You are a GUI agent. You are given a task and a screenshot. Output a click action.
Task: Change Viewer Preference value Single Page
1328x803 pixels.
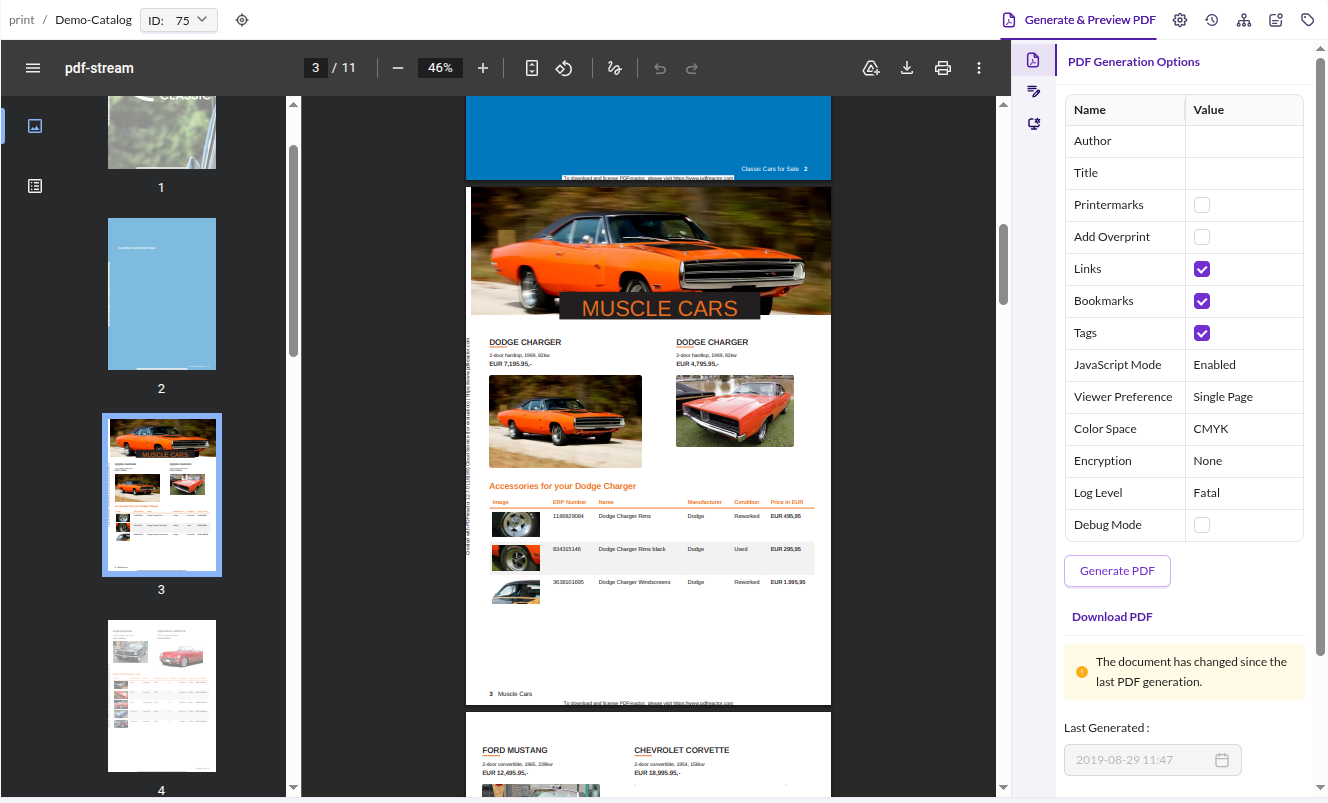(x=1244, y=397)
